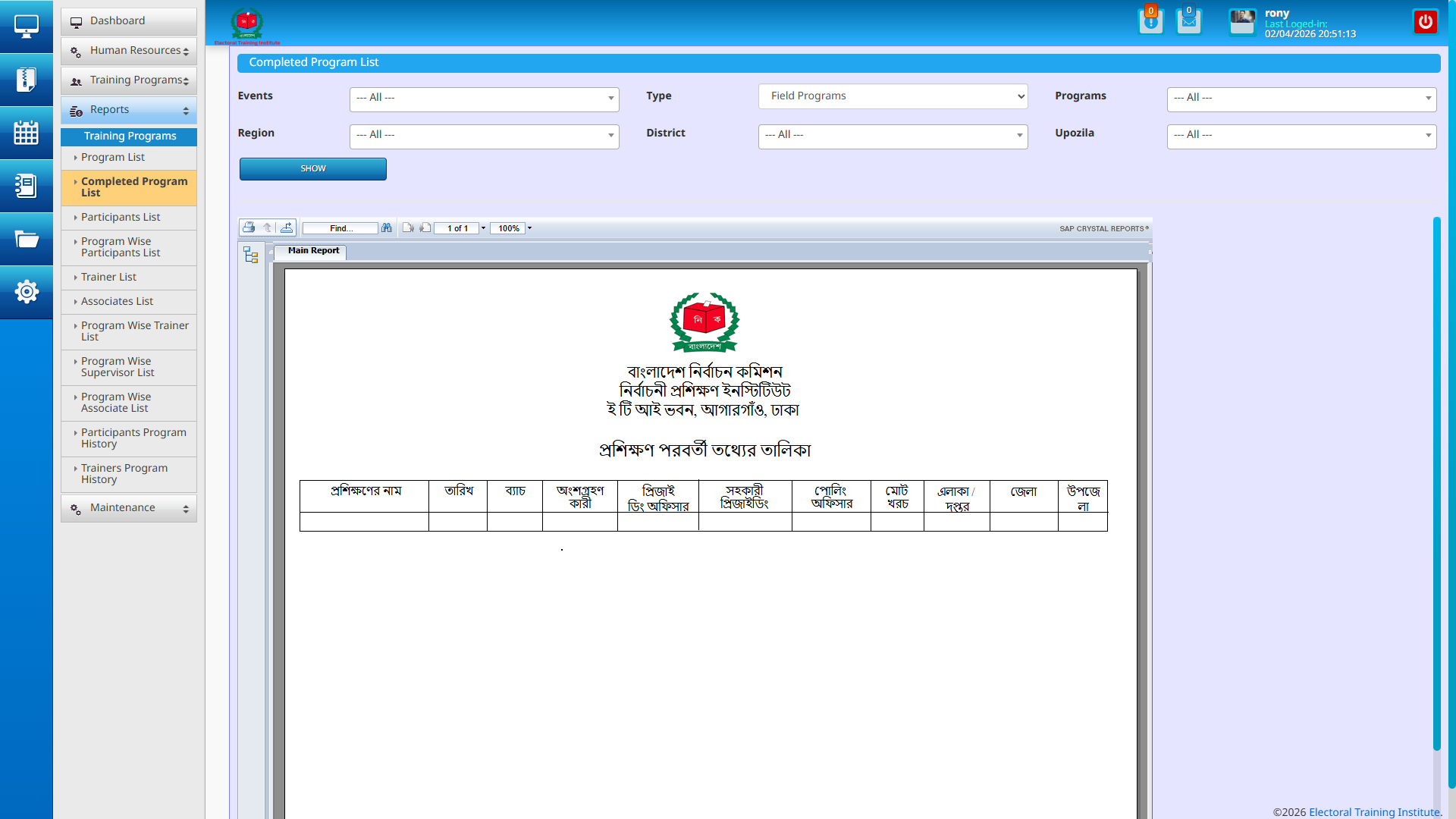Click the binoculars find icon
Image resolution: width=1456 pixels, height=819 pixels.
tap(387, 227)
